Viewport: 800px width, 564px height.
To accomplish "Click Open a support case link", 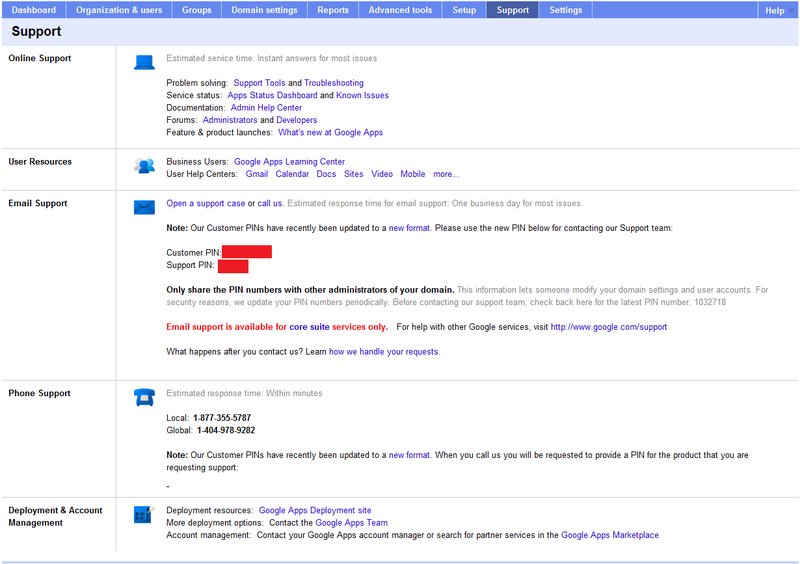I will click(206, 203).
